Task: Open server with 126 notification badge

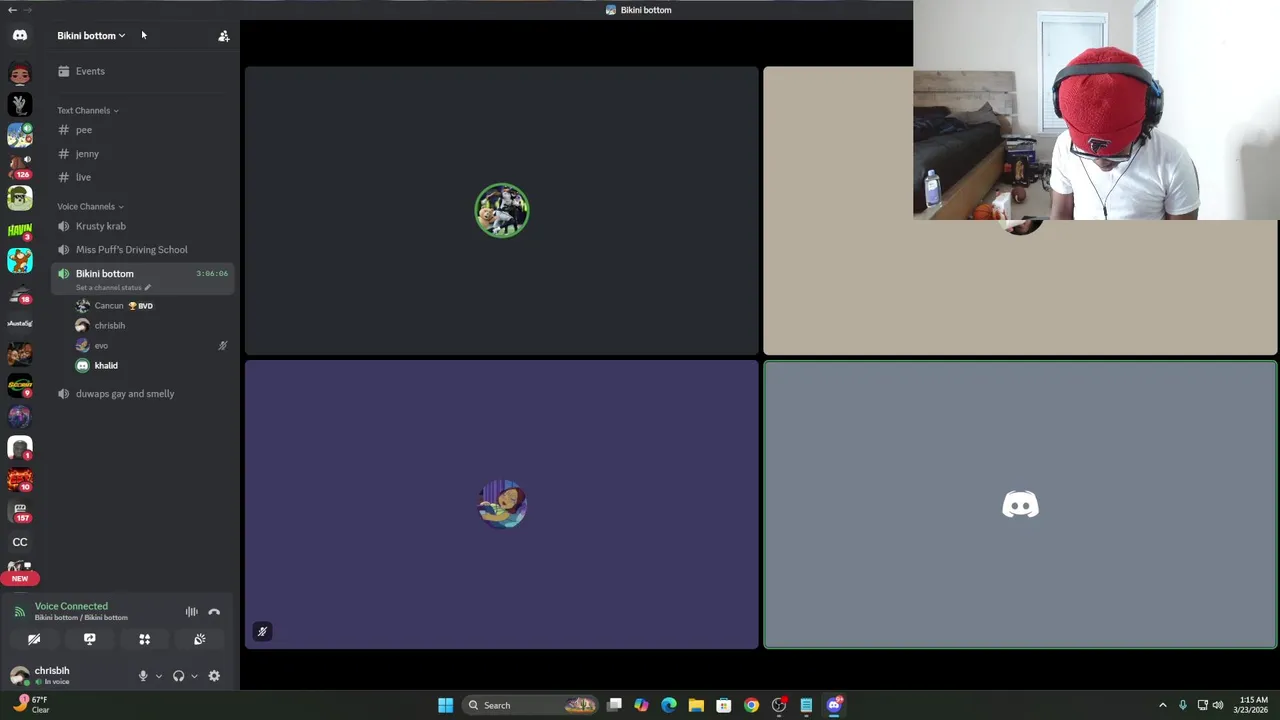Action: click(20, 167)
